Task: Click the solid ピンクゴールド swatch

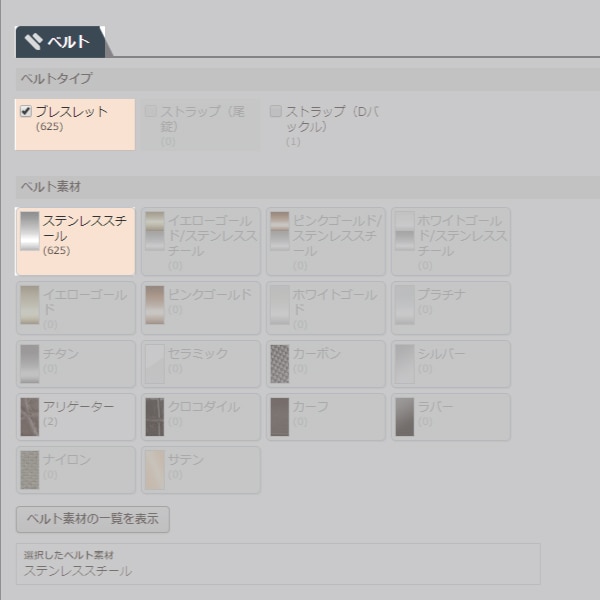Action: point(155,305)
